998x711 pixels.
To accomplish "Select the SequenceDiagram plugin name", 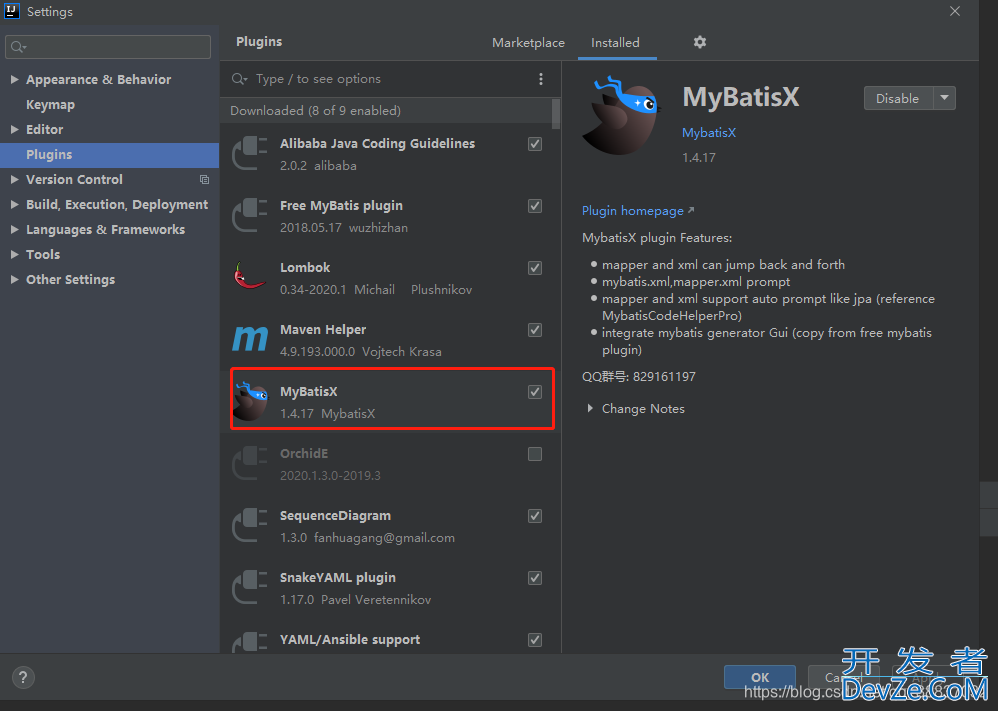I will coord(335,516).
